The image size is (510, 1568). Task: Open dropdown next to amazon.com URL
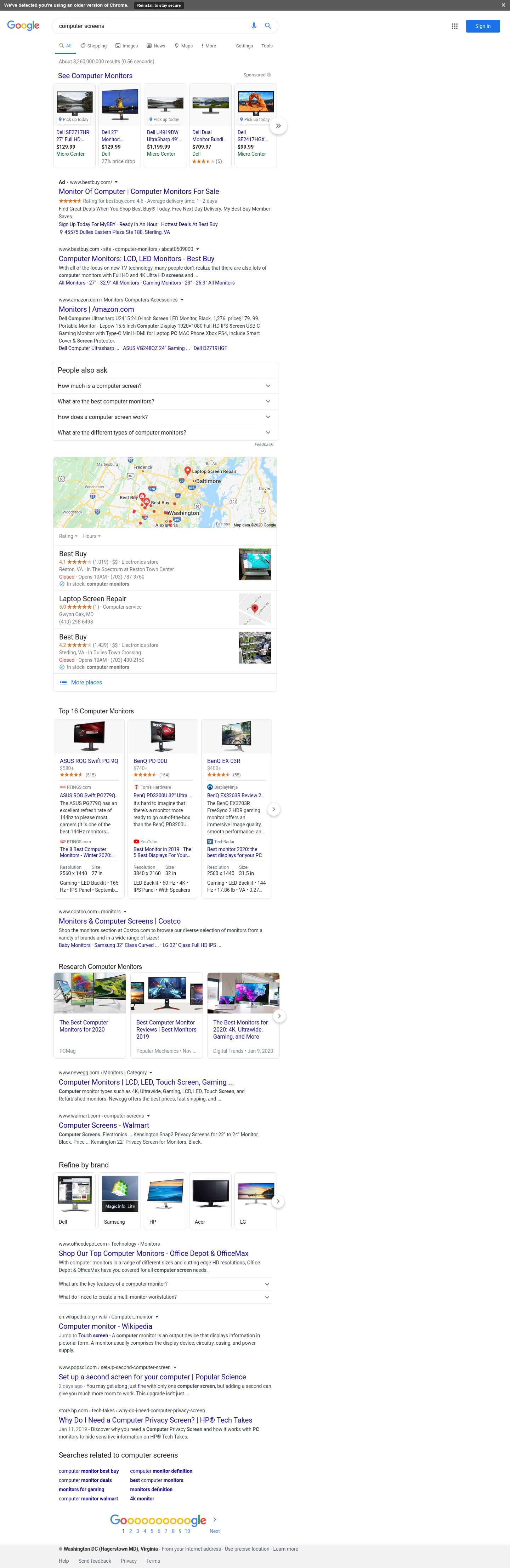coord(182,299)
